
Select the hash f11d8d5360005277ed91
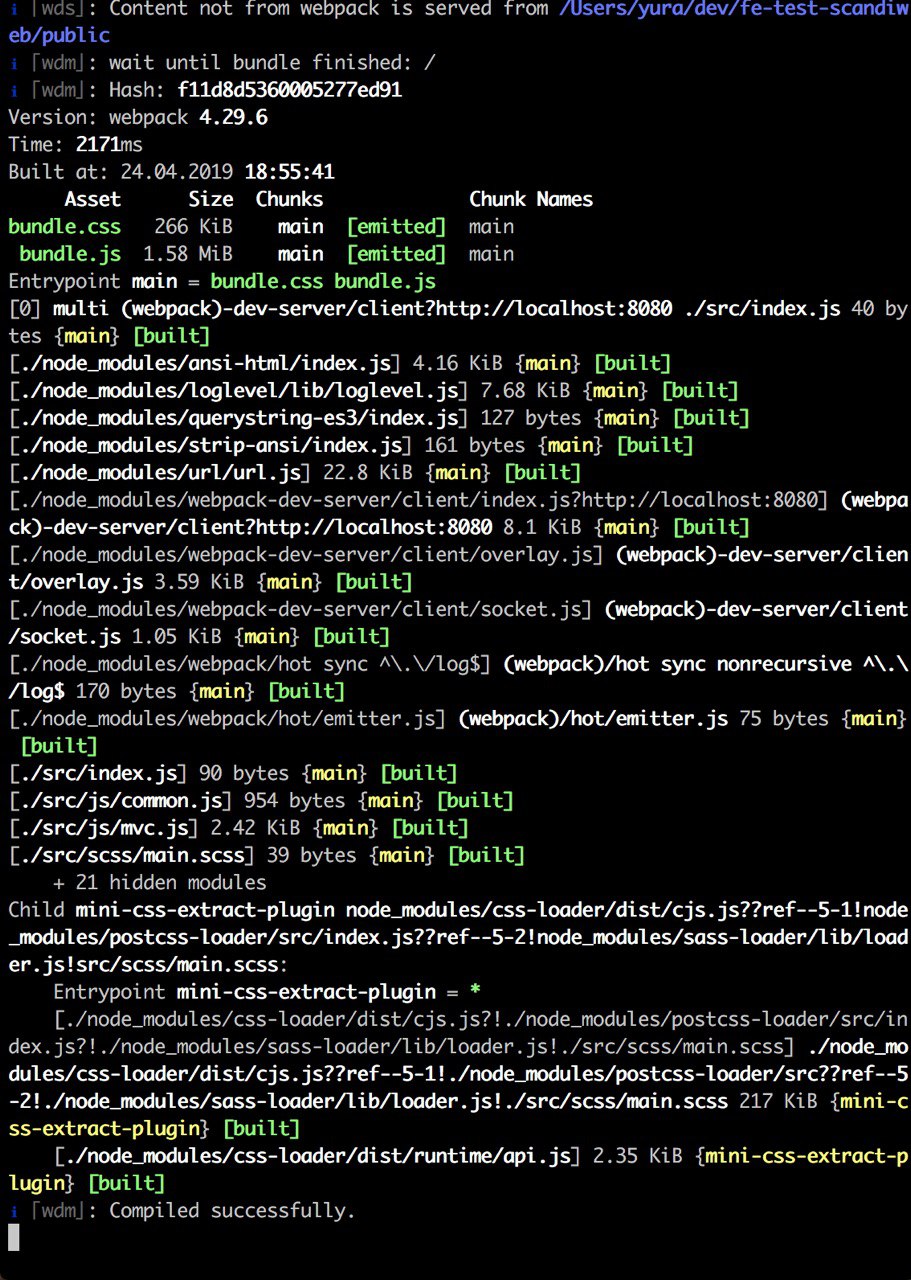click(x=290, y=90)
